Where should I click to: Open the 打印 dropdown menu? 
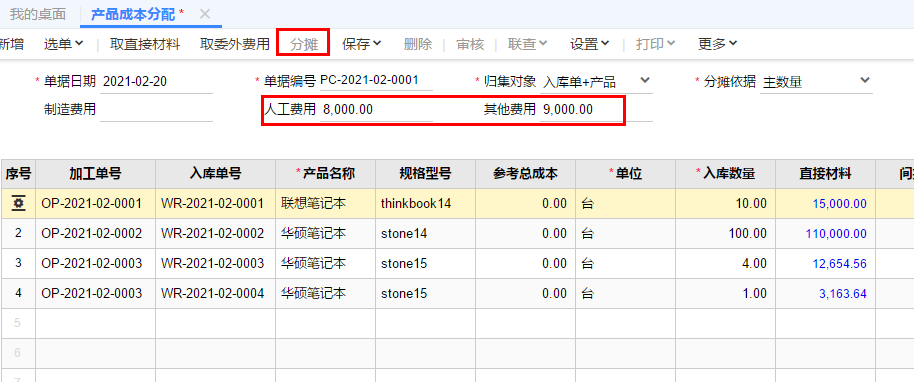(x=656, y=44)
